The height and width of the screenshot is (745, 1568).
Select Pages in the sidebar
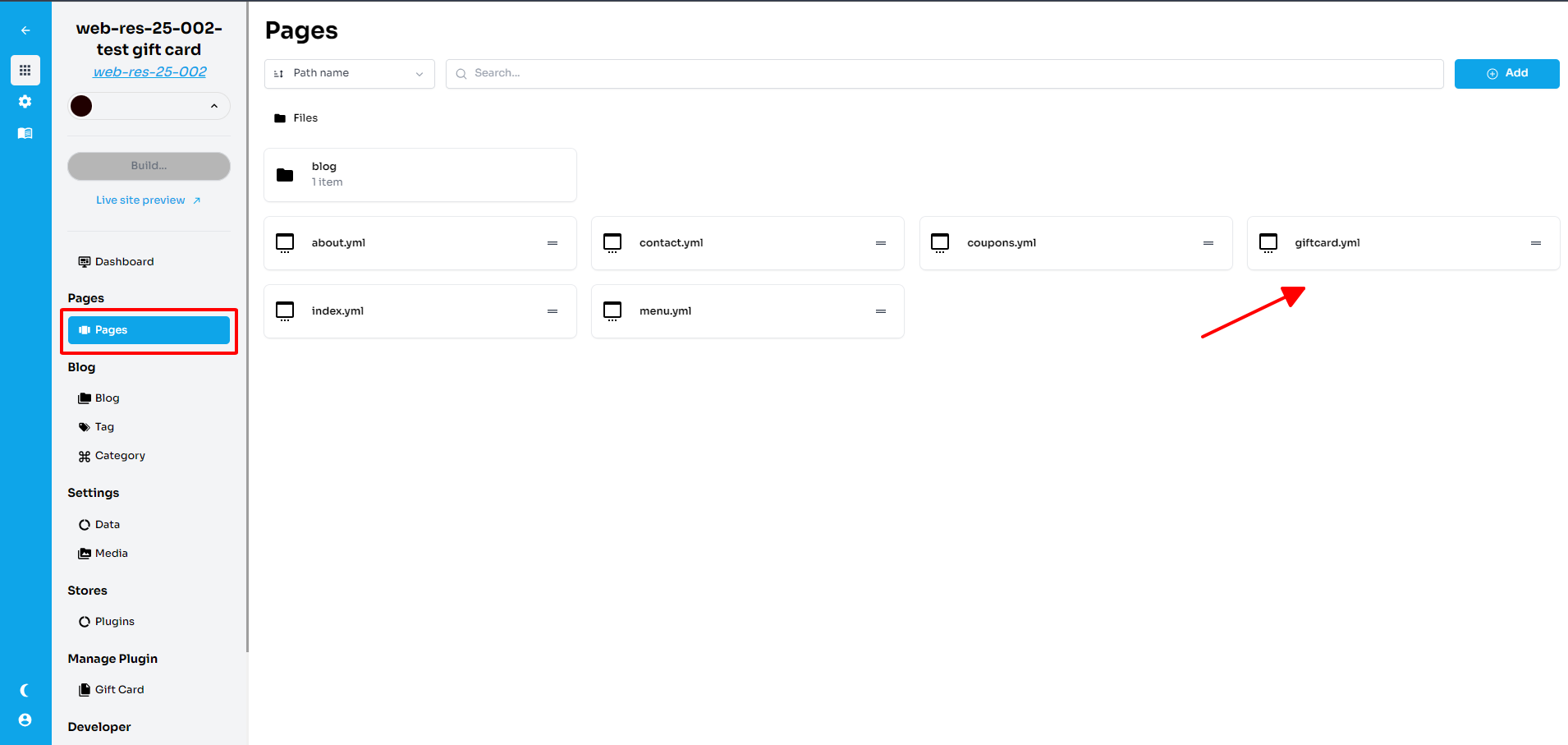[x=149, y=330]
